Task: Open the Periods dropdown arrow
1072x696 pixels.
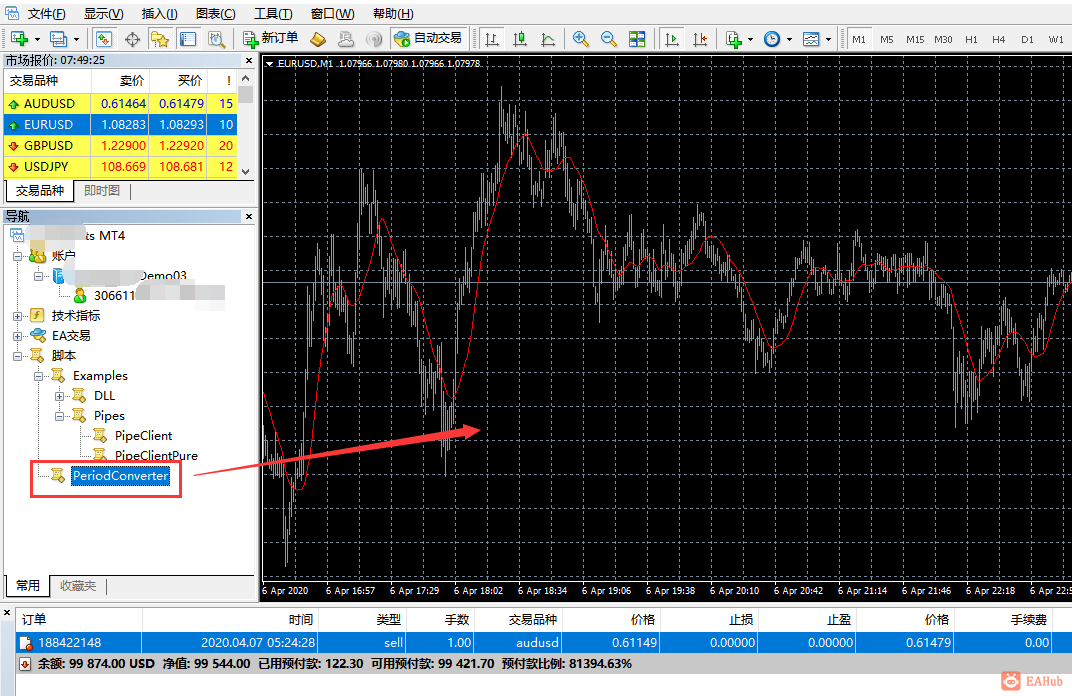Action: point(789,40)
